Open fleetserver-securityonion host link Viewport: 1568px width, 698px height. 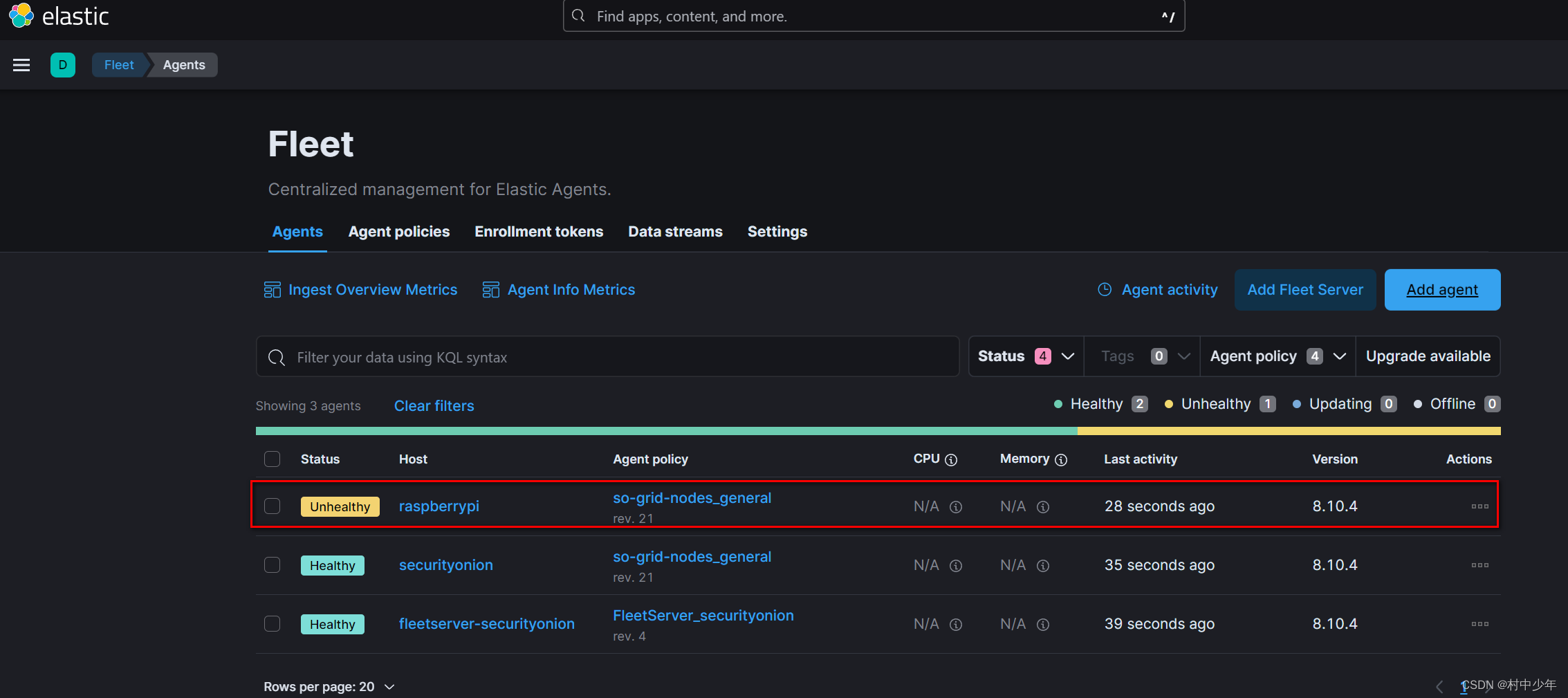click(x=487, y=624)
